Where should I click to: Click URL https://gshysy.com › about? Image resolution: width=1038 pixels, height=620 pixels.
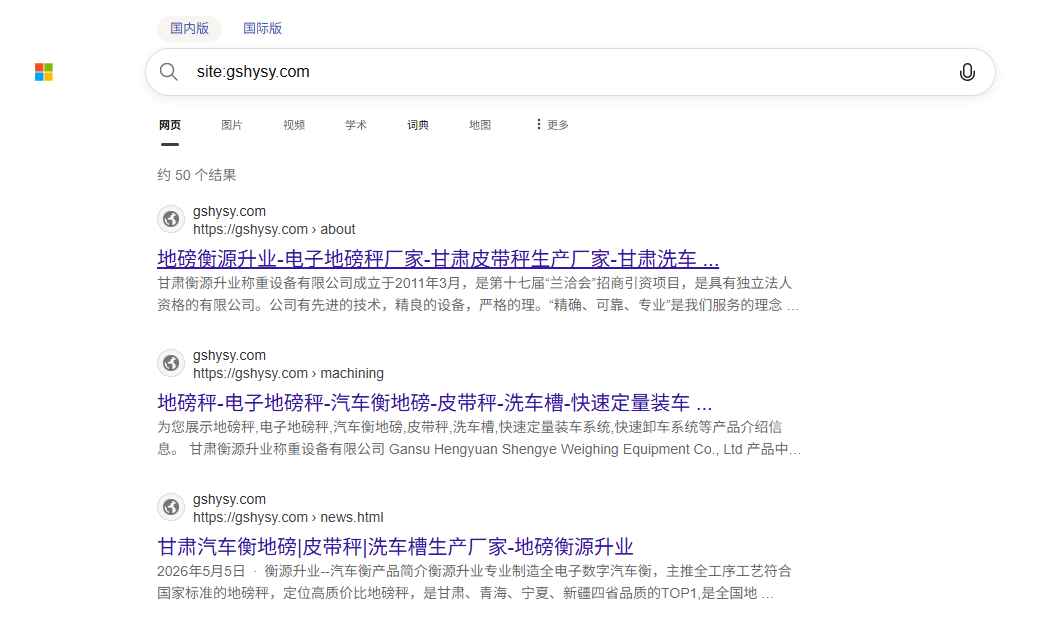274,229
